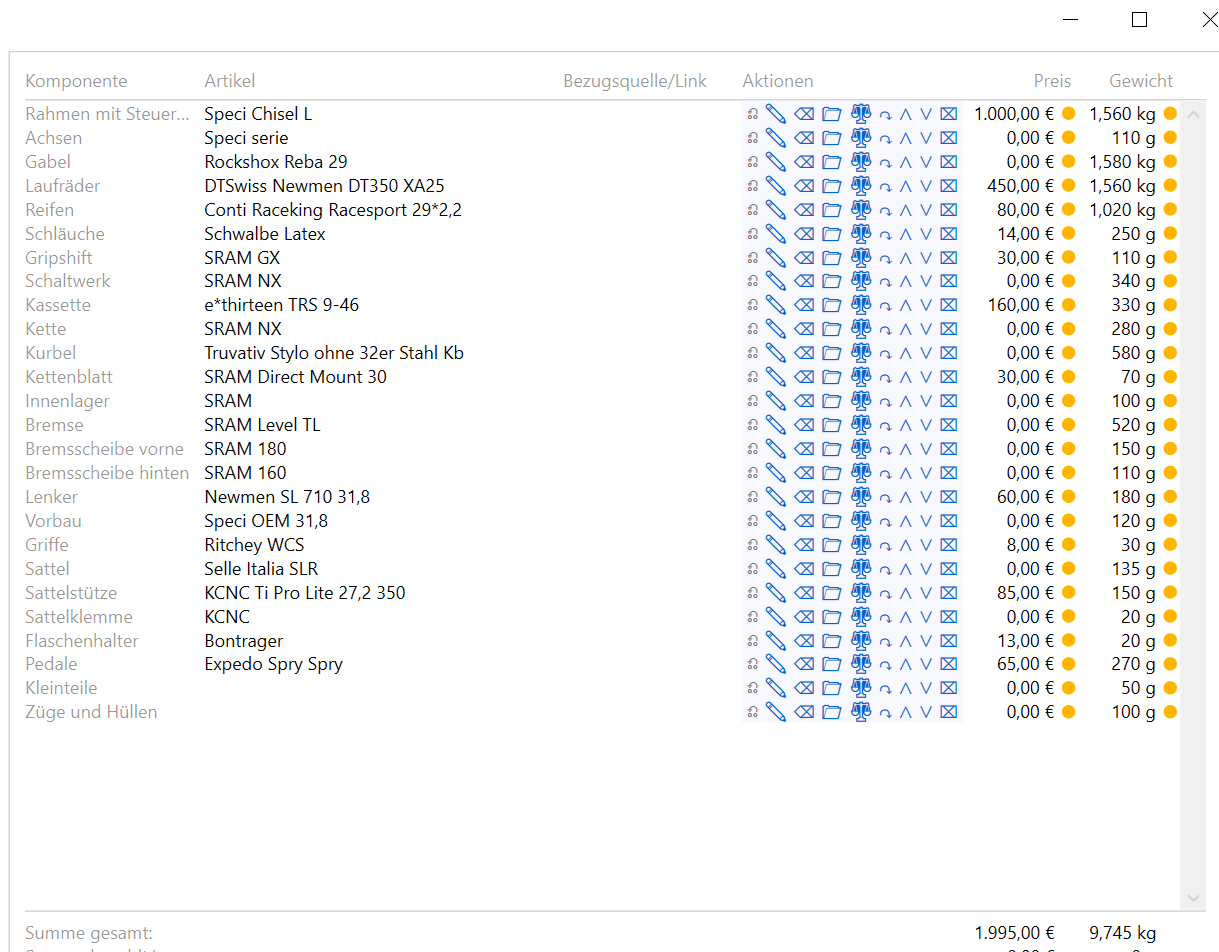Click the 1,580 kg weight value

[x=1123, y=162]
